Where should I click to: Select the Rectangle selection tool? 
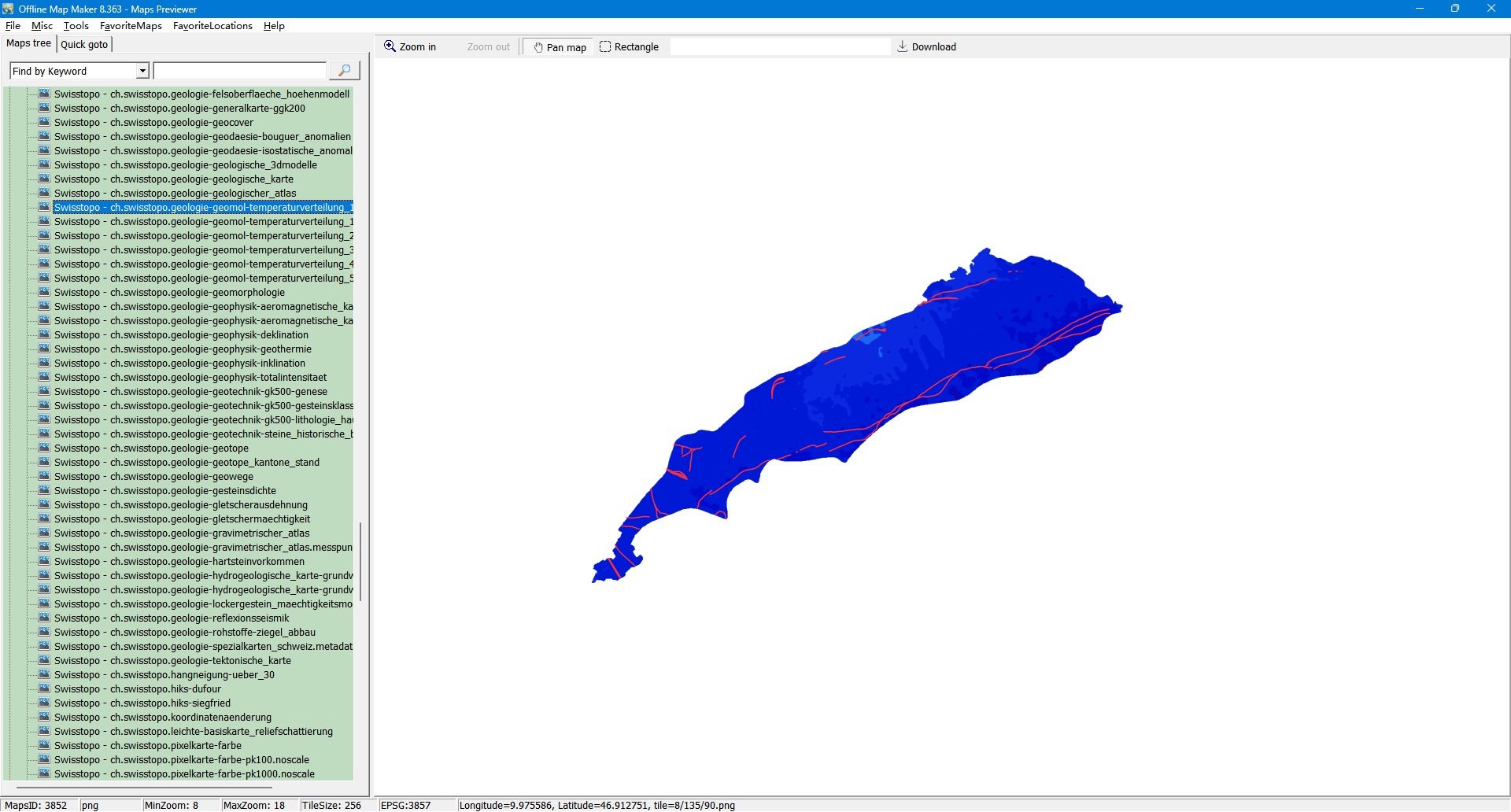(629, 47)
